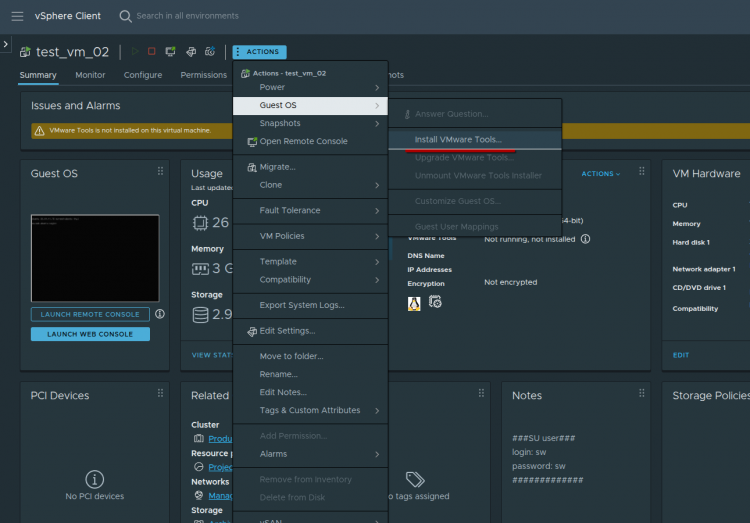Open the Fault Tolerance submenu
The height and width of the screenshot is (523, 750).
[310, 211]
